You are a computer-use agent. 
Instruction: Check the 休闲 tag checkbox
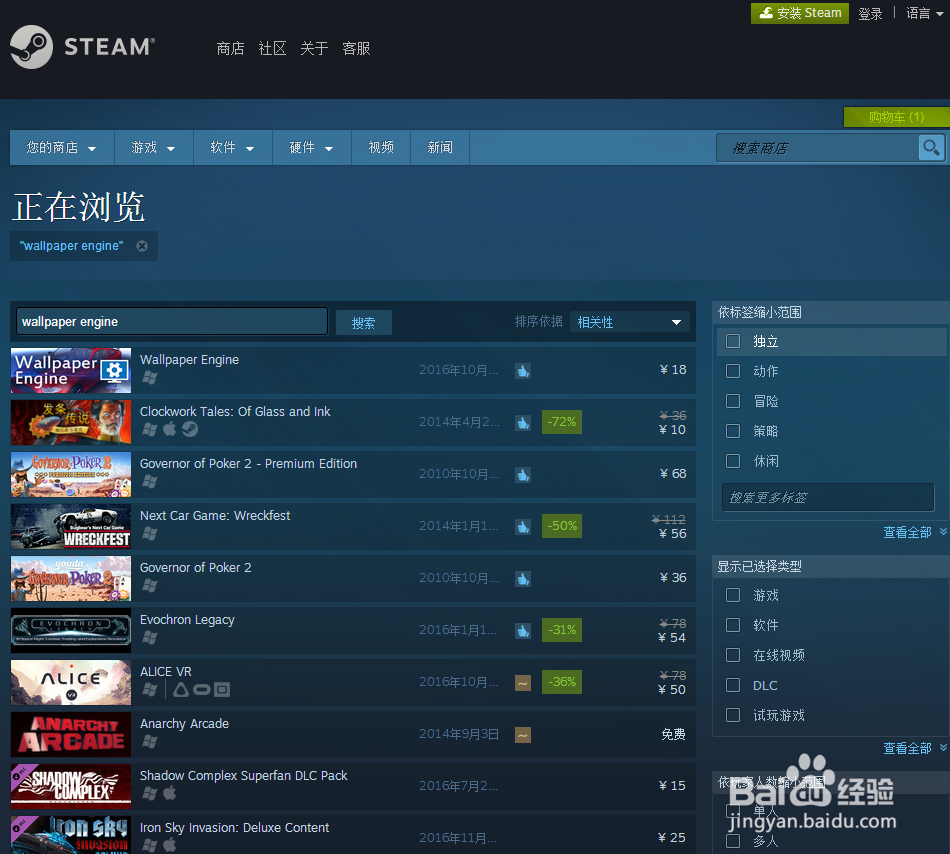pyautogui.click(x=733, y=461)
